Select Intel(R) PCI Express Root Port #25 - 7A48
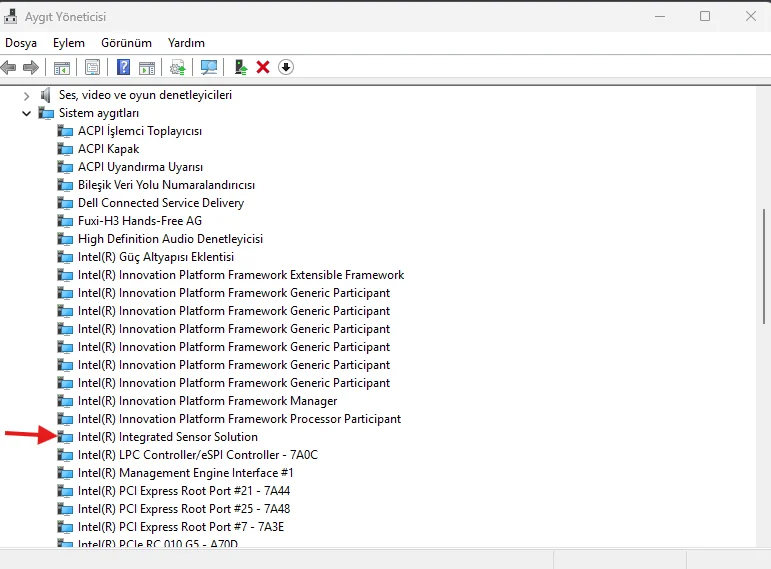The height and width of the screenshot is (569, 771). point(184,509)
